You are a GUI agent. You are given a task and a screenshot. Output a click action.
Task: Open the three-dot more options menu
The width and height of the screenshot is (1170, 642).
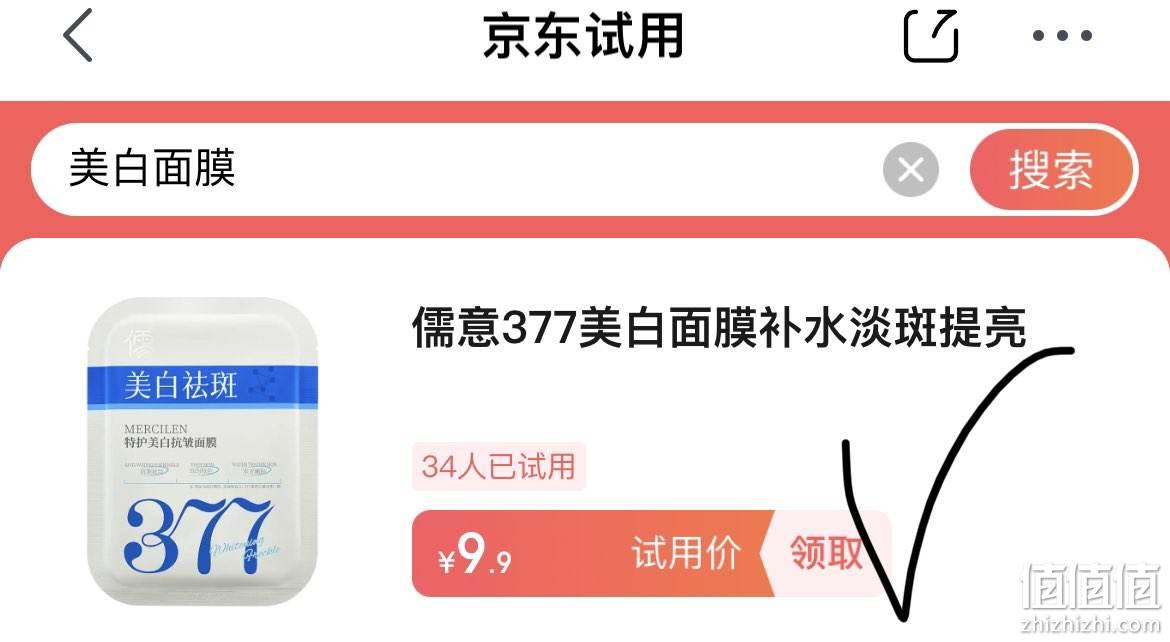coord(1063,35)
